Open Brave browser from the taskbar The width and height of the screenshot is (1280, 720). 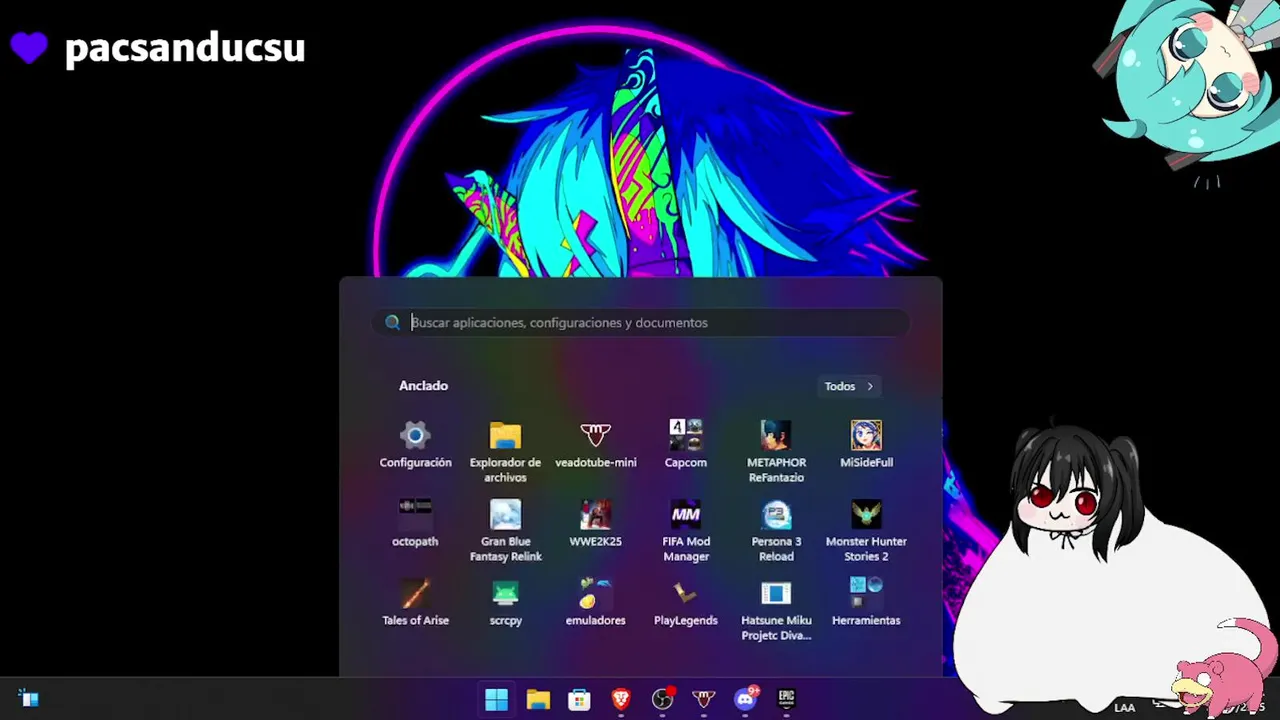point(621,699)
